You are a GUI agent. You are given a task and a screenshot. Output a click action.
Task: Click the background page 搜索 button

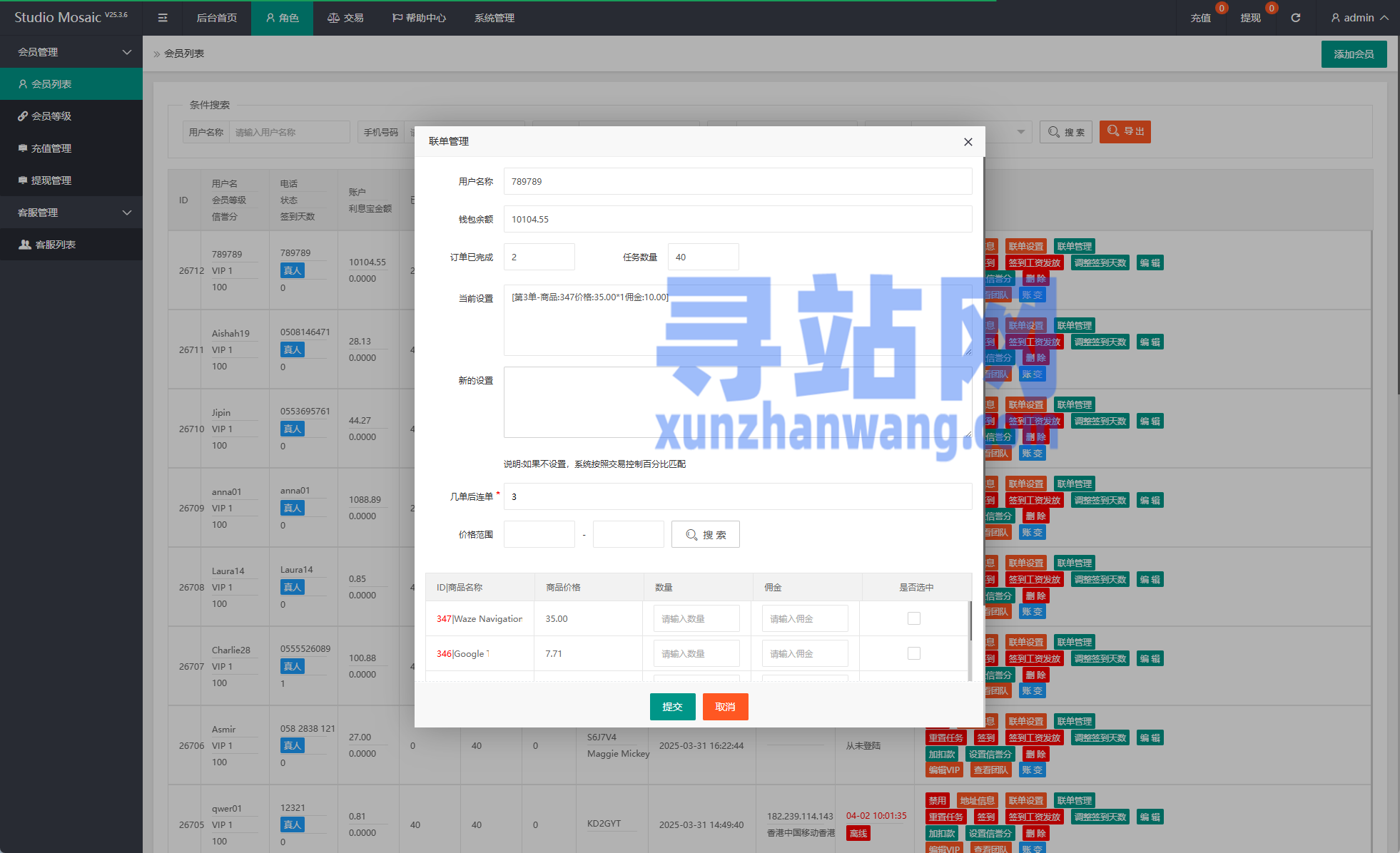click(1066, 132)
